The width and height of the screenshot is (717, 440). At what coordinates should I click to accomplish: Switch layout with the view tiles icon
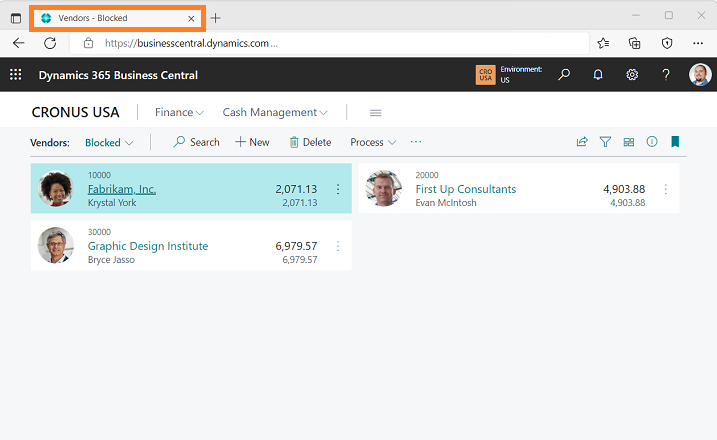pyautogui.click(x=629, y=142)
